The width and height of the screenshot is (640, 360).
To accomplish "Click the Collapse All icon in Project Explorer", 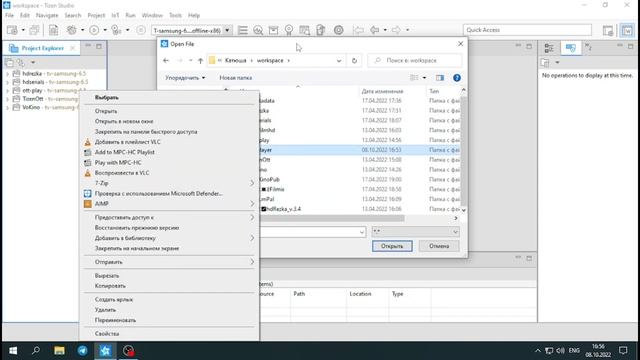I will [x=9, y=62].
